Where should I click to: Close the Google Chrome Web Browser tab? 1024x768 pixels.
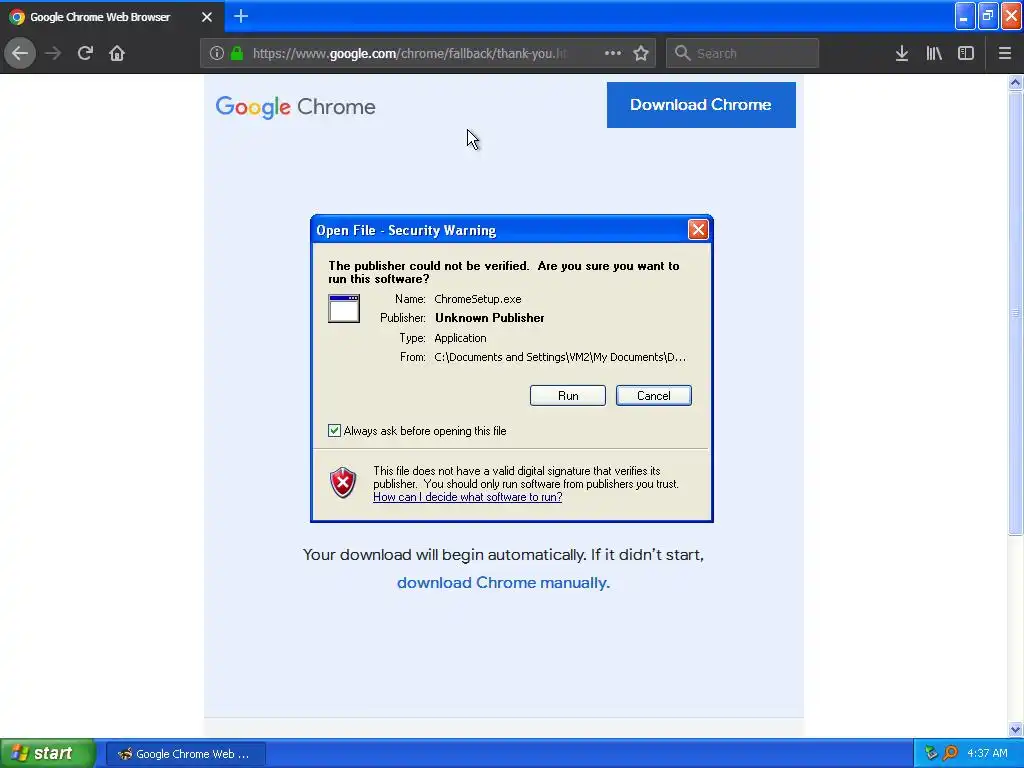pos(207,17)
